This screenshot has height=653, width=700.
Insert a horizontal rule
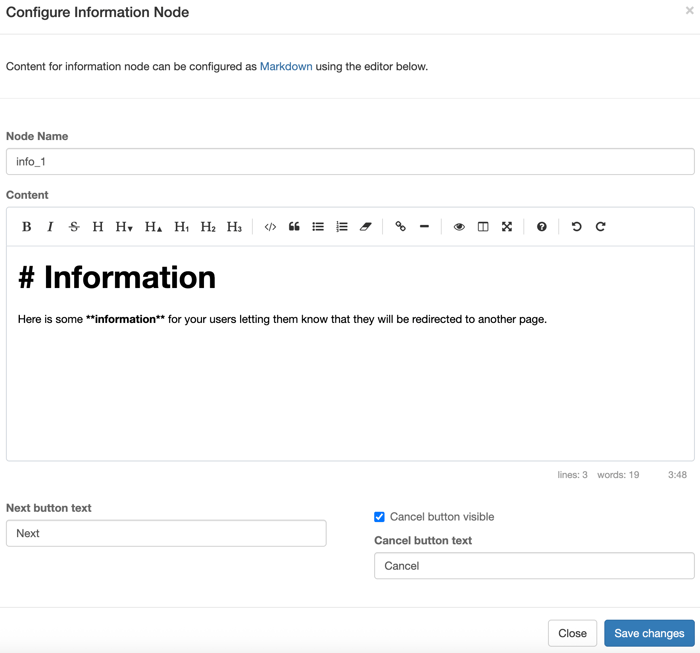click(x=424, y=227)
